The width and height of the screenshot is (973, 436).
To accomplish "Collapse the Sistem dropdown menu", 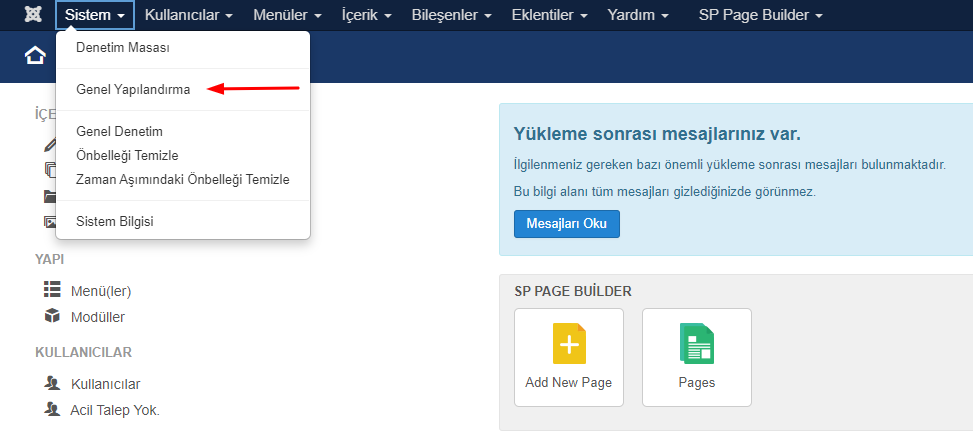I will coord(94,15).
